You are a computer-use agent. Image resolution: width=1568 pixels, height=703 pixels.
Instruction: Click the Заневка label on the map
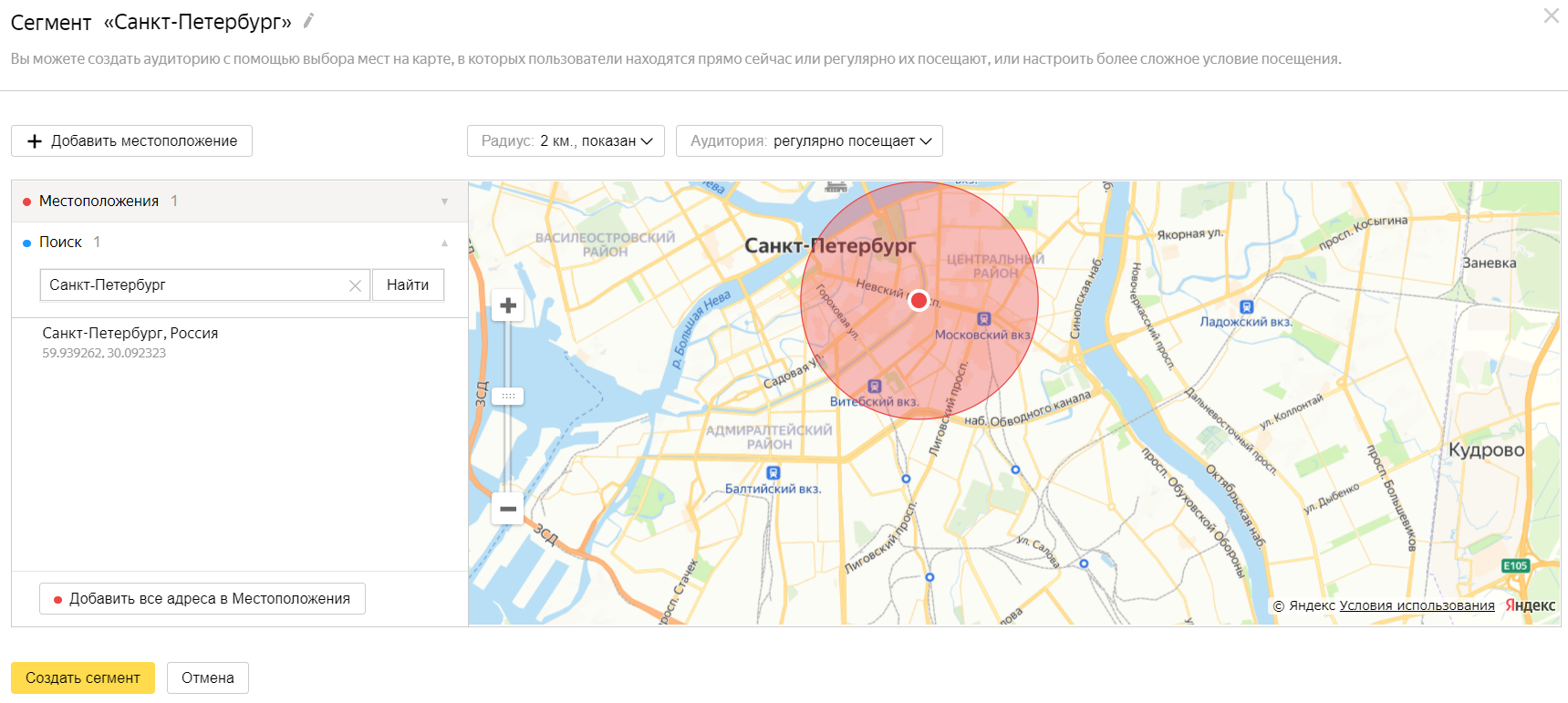1489,264
